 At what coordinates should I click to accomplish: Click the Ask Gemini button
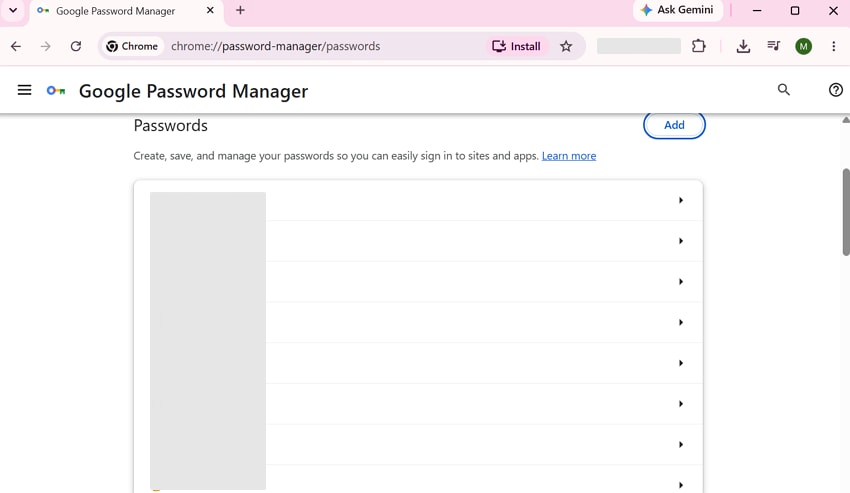click(678, 10)
